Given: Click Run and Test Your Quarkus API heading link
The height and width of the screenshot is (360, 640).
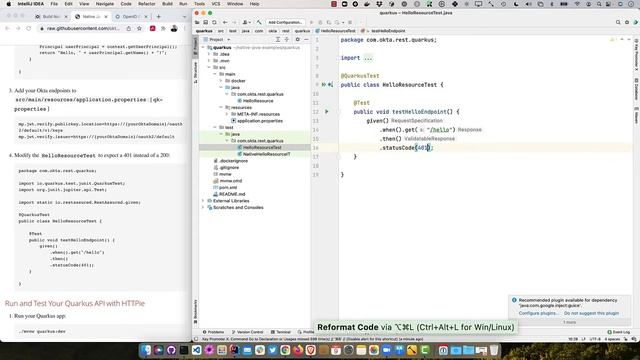Looking at the screenshot, I should pyautogui.click(x=75, y=303).
